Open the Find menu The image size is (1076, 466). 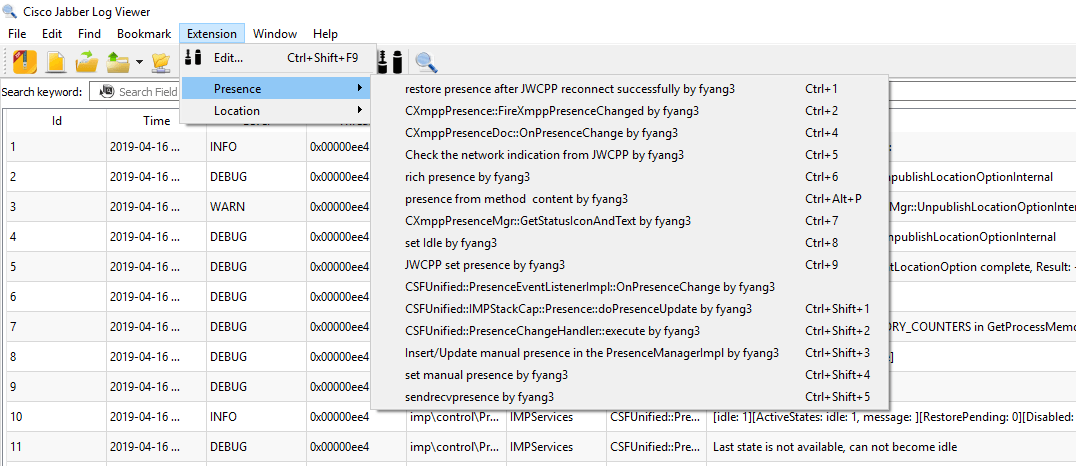point(89,34)
